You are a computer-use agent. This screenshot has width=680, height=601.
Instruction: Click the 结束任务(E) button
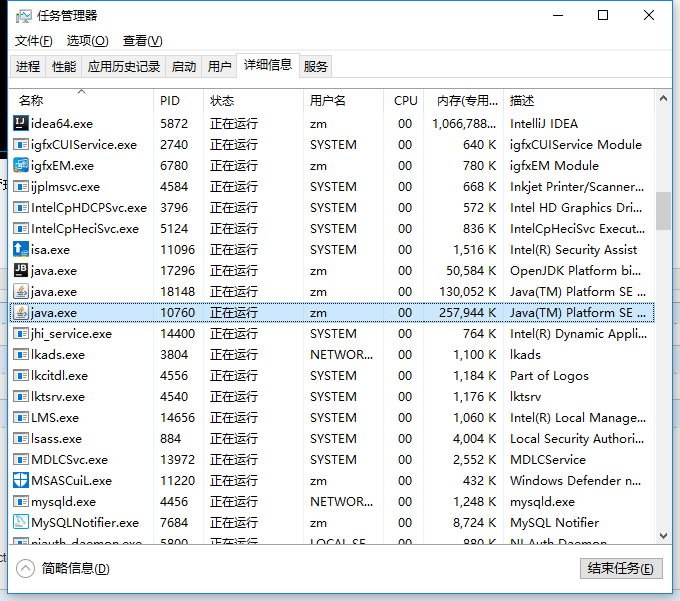(621, 568)
